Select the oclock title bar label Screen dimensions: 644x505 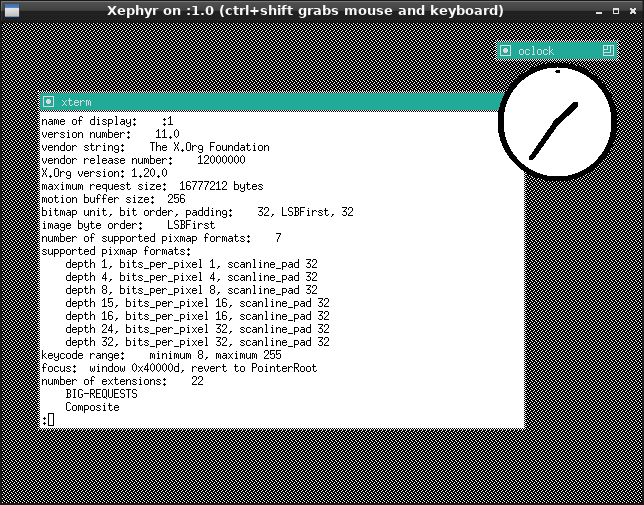pyautogui.click(x=535, y=50)
